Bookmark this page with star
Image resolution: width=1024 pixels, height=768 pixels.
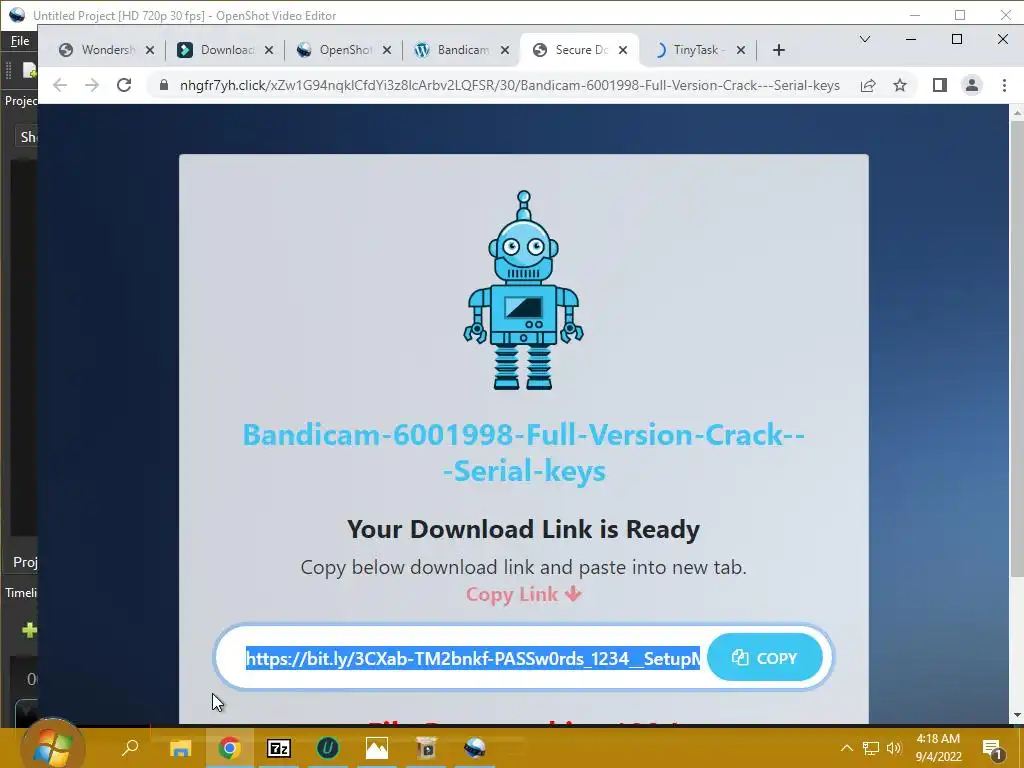point(900,86)
